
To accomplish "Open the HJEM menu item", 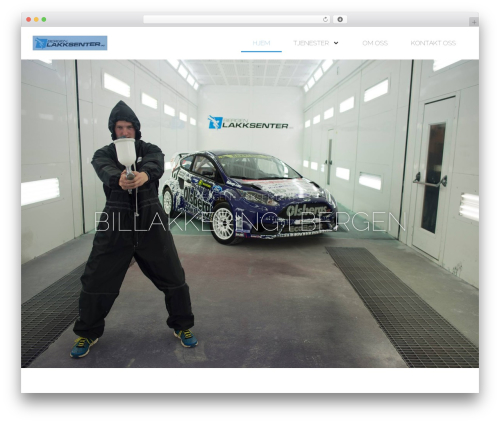I will [x=261, y=43].
